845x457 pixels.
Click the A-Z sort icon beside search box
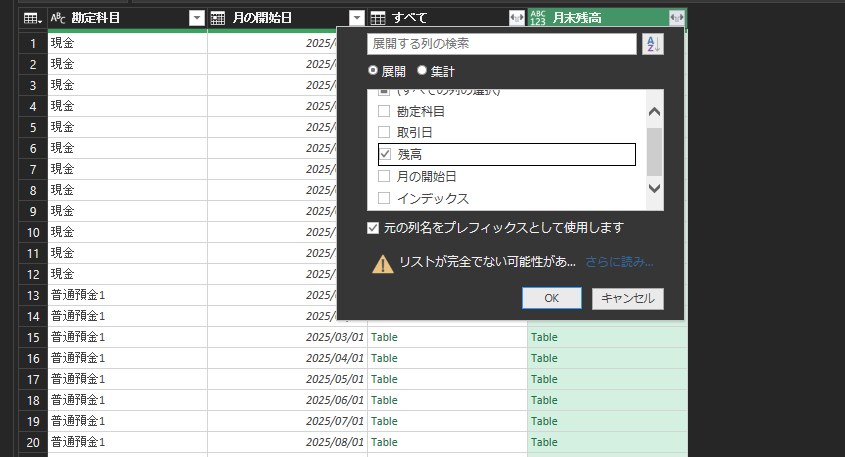pyautogui.click(x=652, y=44)
